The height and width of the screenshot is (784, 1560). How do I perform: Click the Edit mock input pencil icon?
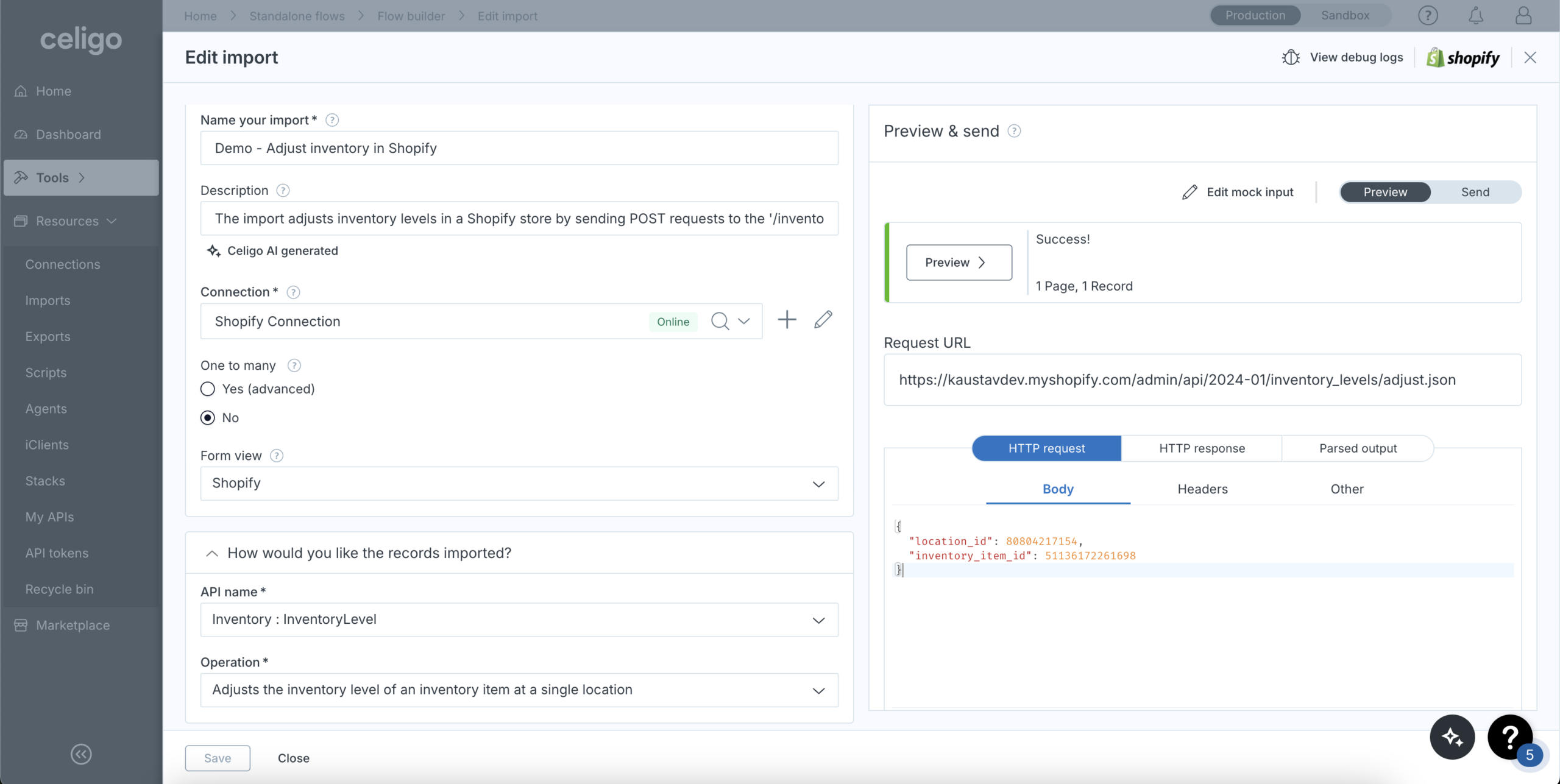point(1189,192)
